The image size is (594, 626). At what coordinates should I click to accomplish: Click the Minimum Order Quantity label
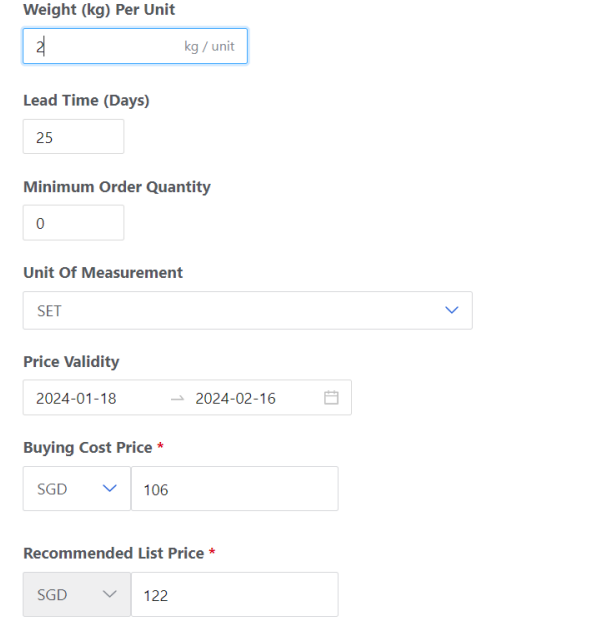[117, 187]
